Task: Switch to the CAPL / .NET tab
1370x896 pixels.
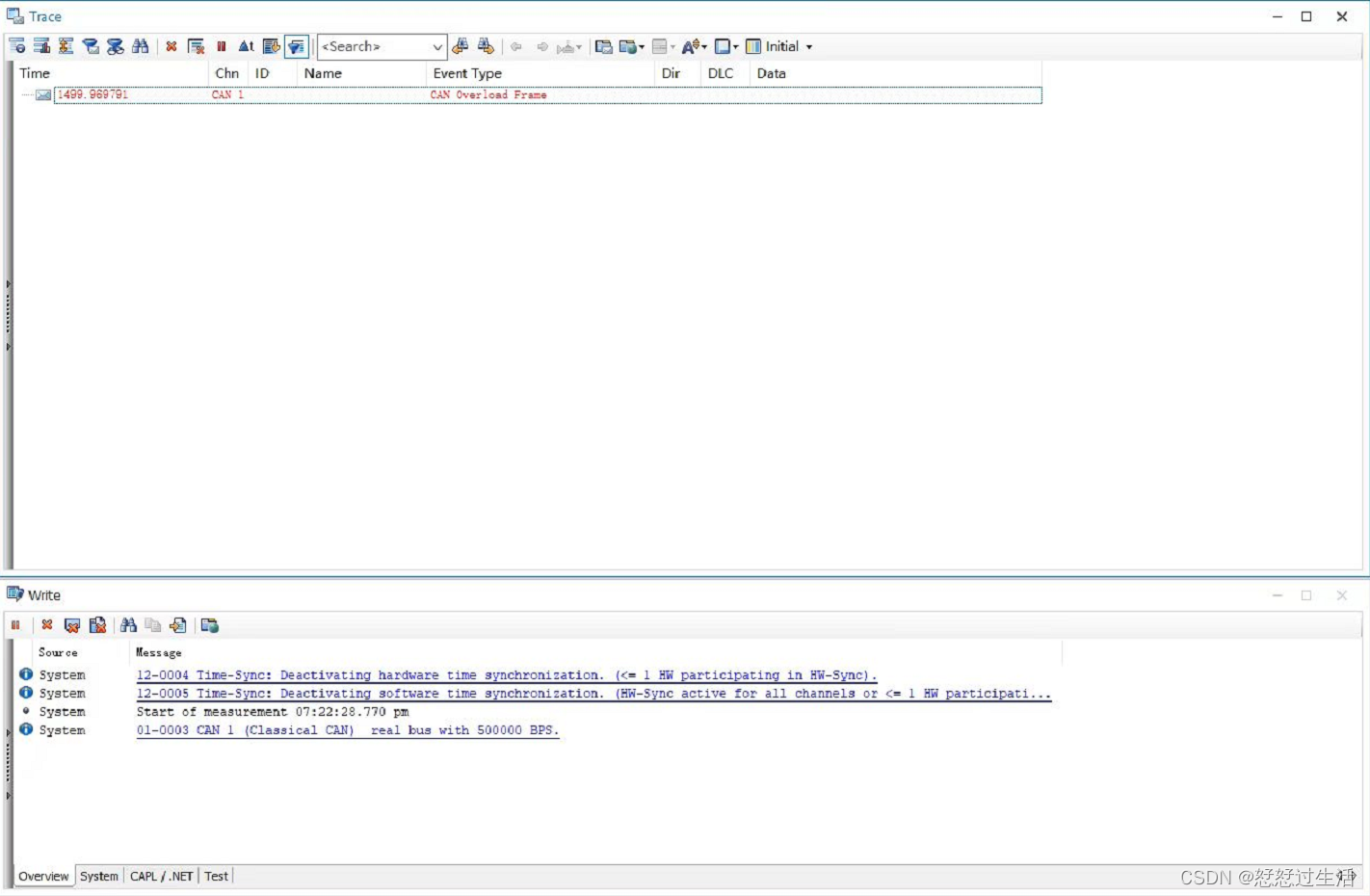Action: [162, 876]
